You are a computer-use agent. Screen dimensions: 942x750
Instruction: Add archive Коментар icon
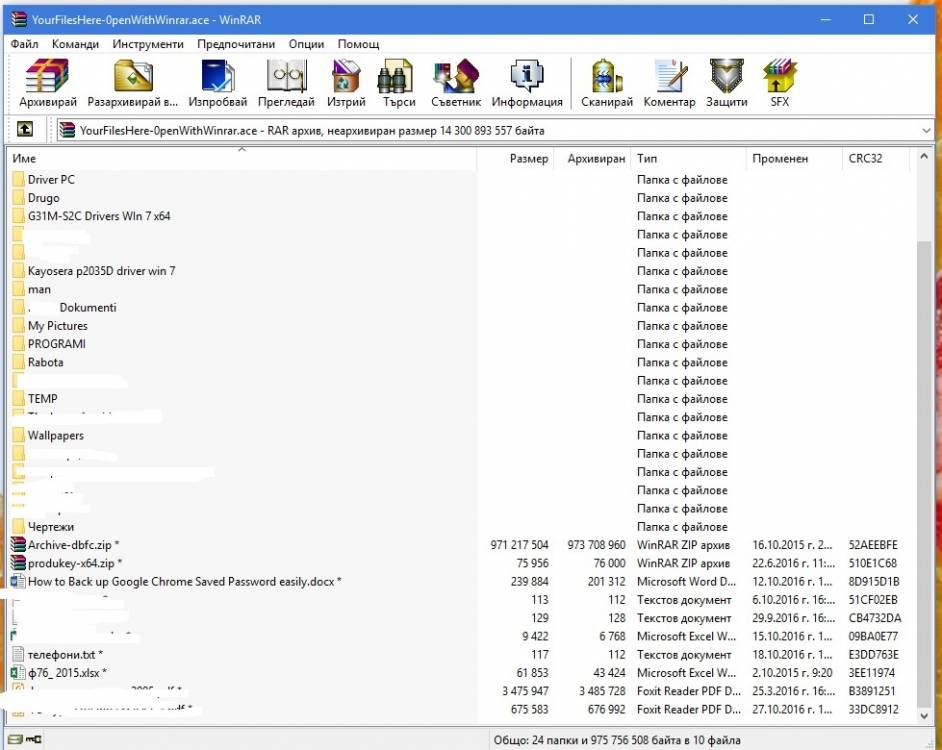click(670, 76)
